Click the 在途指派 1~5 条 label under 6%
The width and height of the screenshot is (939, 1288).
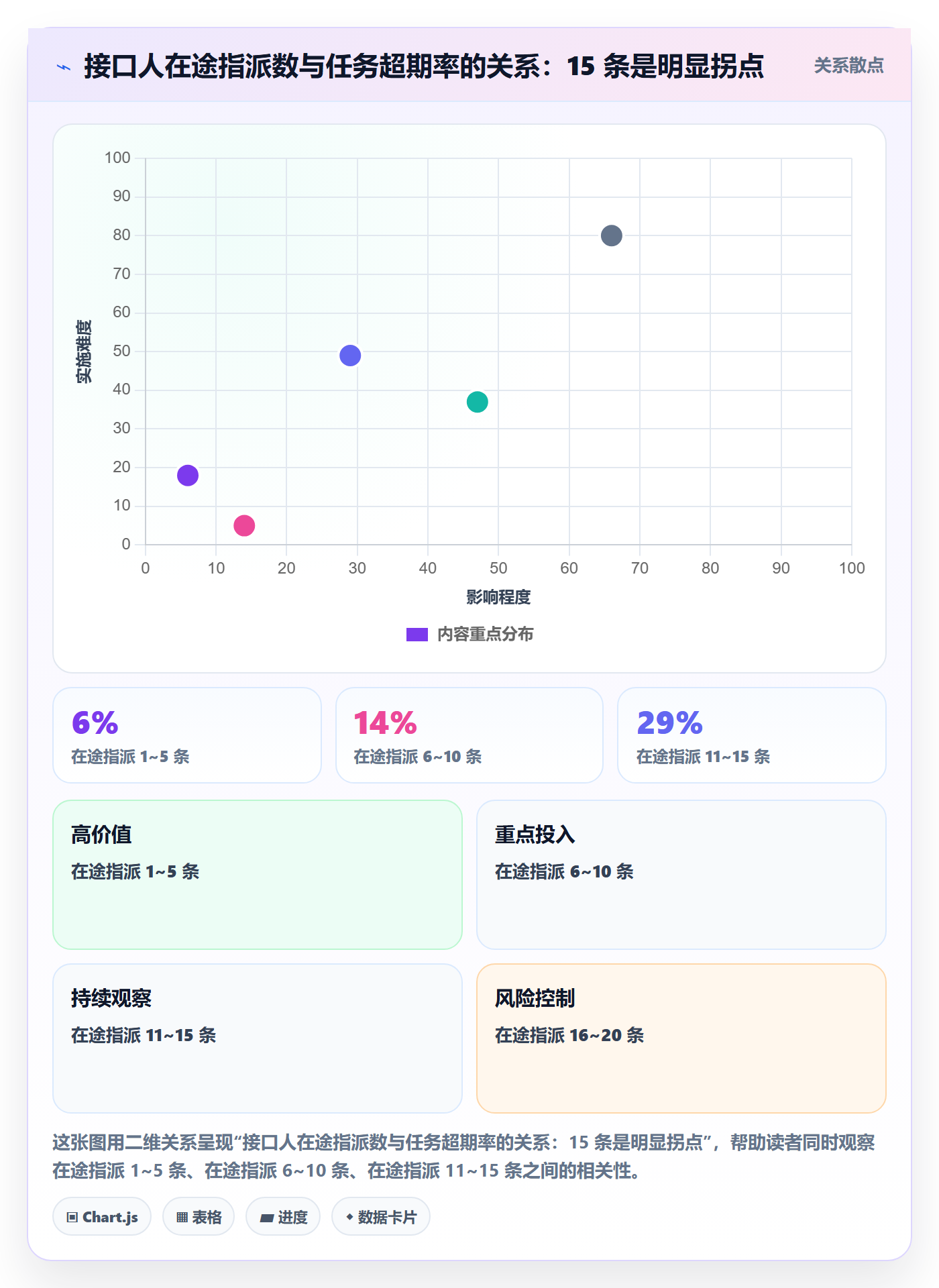(x=131, y=757)
